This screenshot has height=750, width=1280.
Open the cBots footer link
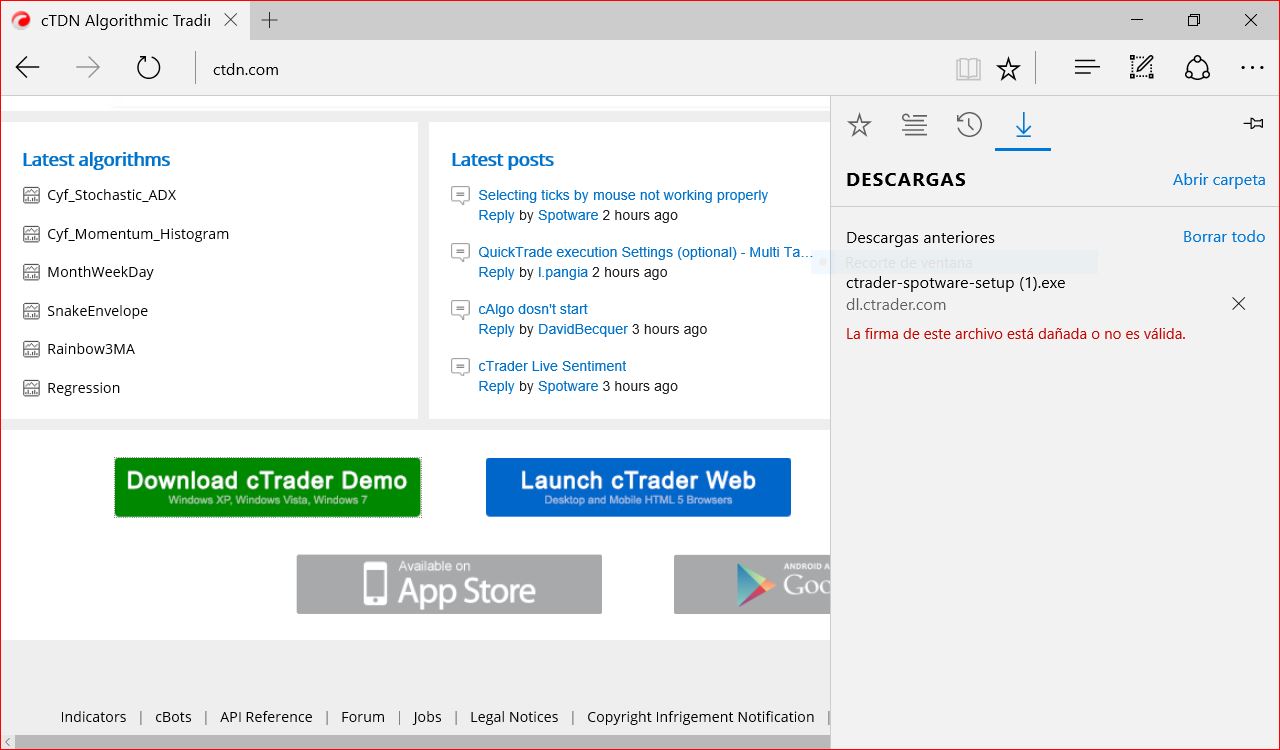173,717
